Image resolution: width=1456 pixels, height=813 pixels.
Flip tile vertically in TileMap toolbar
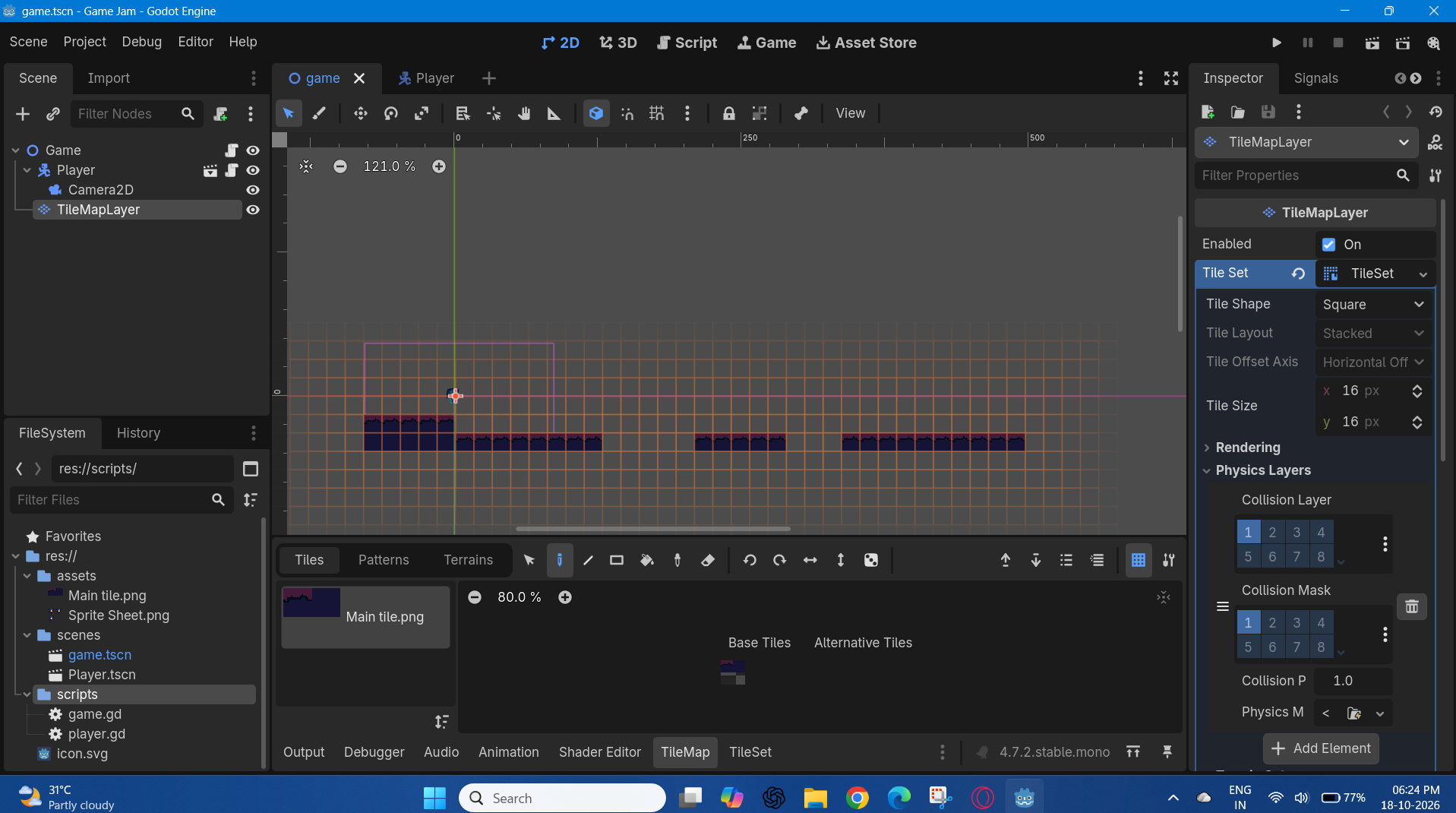click(841, 560)
